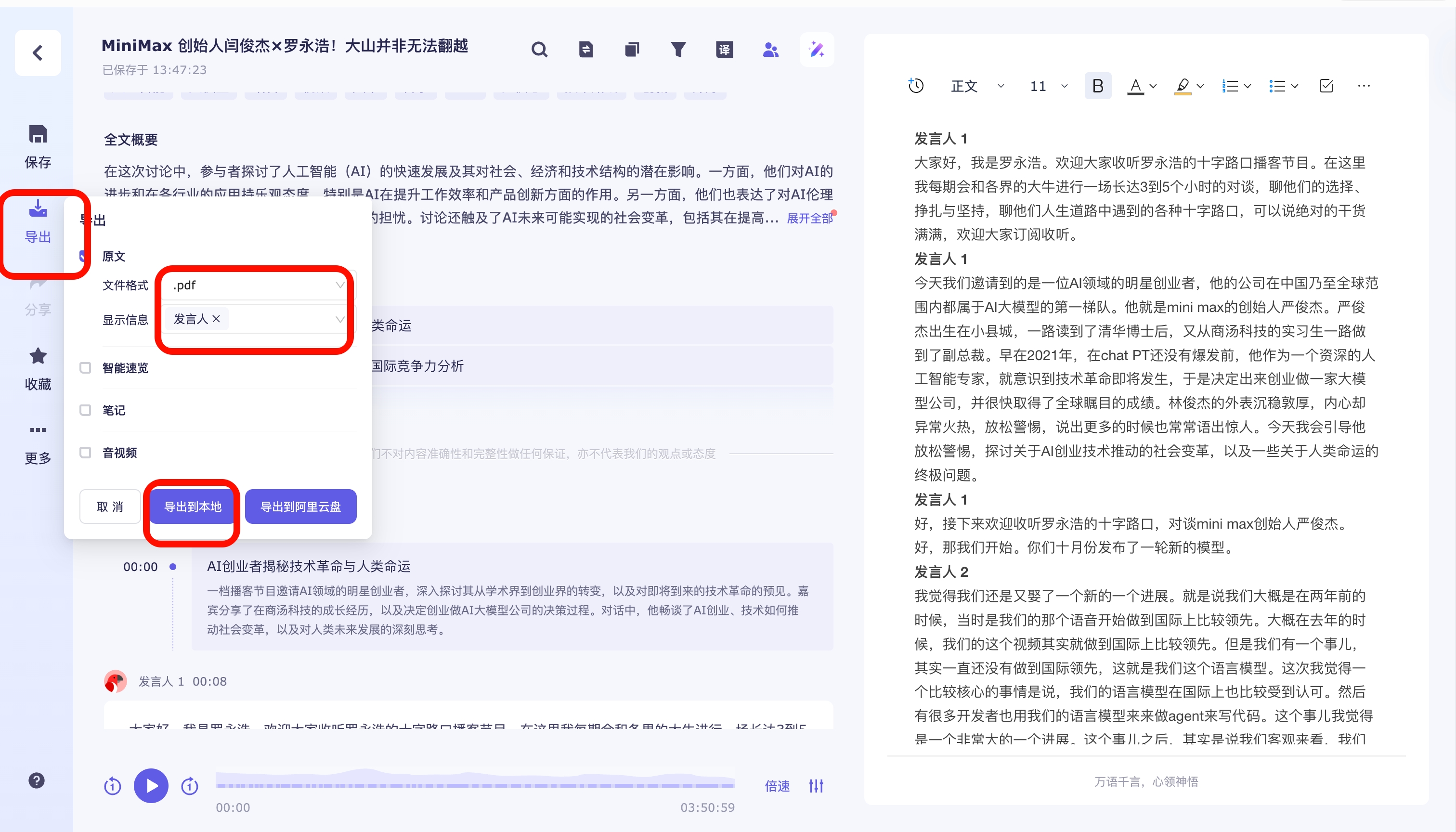1456x832 pixels.
Task: Click the translate icon in header toolbar
Action: click(724, 50)
